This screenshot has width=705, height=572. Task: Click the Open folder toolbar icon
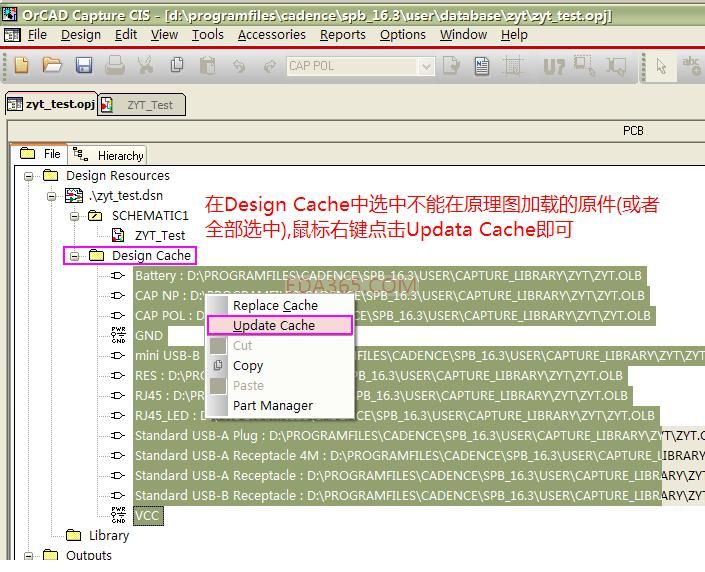pos(52,66)
